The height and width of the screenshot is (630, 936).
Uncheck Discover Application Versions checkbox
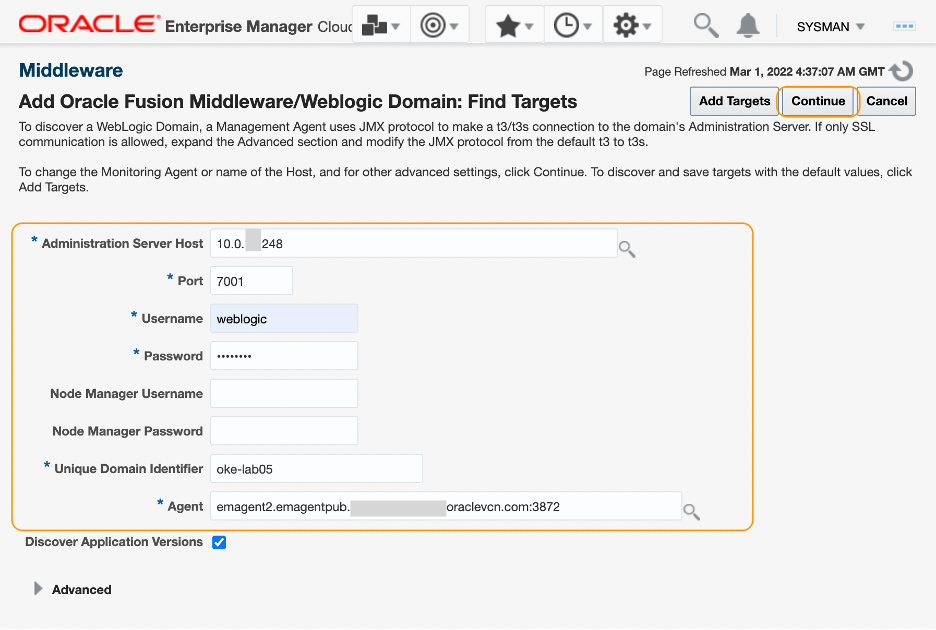tap(219, 542)
